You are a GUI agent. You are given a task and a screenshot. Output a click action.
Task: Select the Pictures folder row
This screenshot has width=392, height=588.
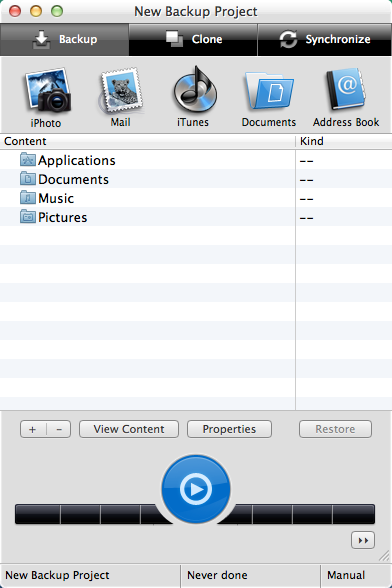pos(196,217)
